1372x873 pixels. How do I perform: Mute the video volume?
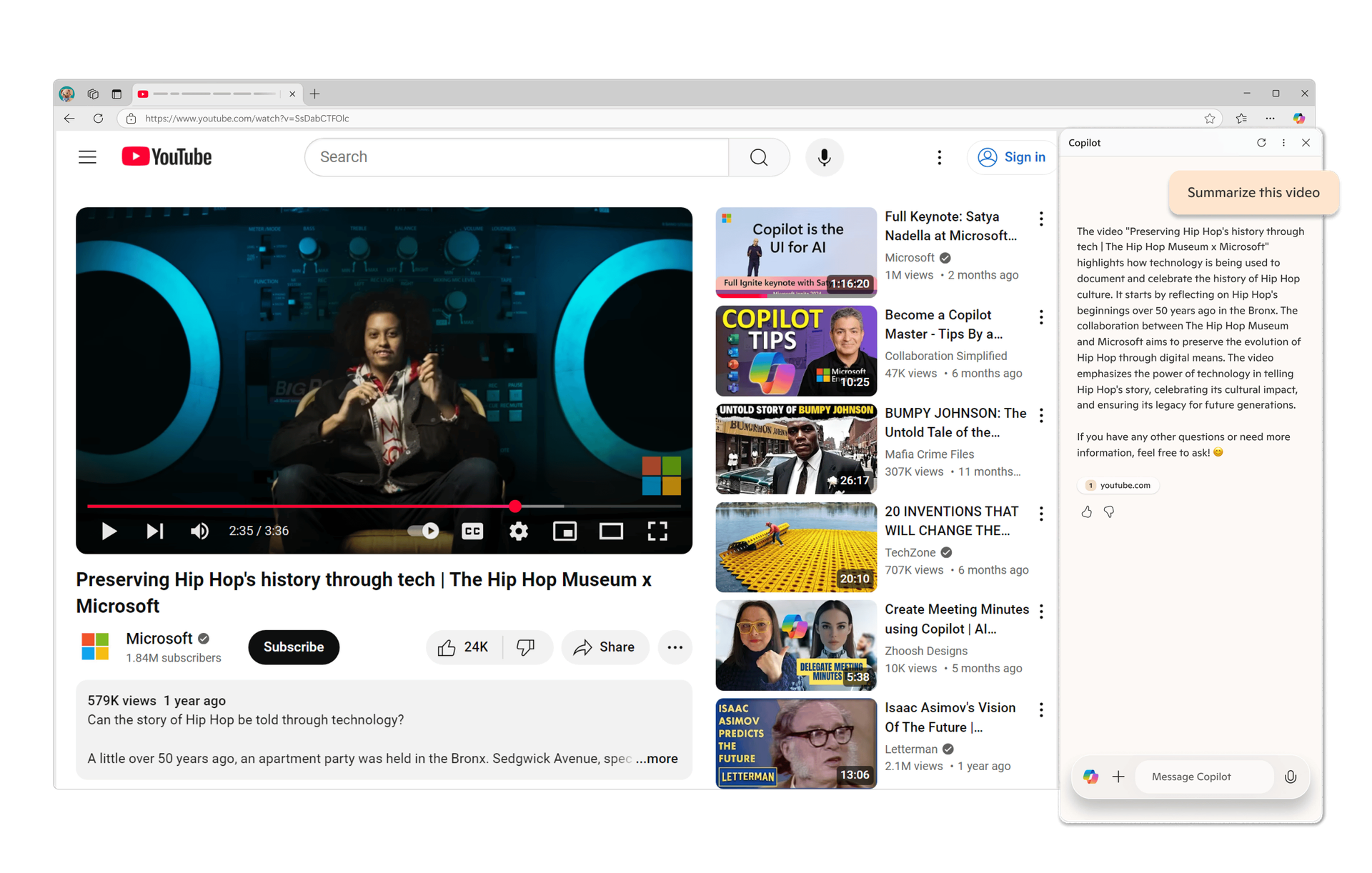(199, 531)
